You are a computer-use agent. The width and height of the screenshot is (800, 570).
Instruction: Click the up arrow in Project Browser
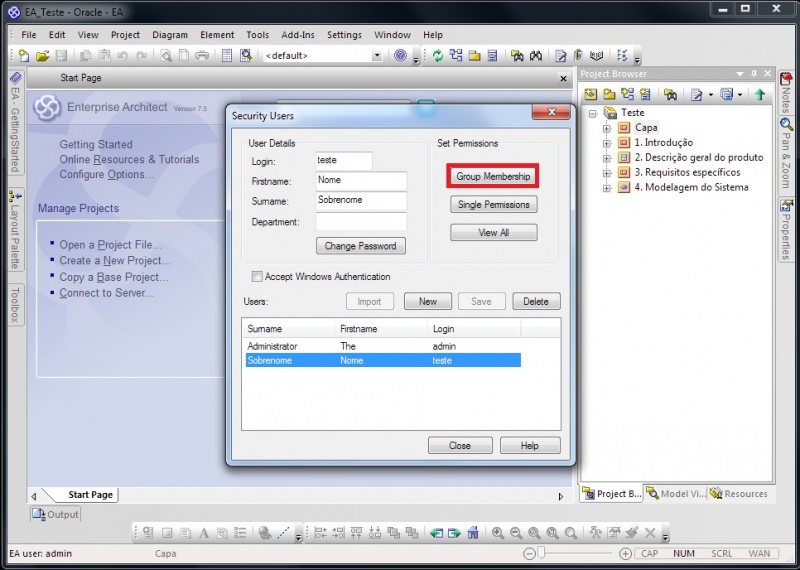coord(760,94)
